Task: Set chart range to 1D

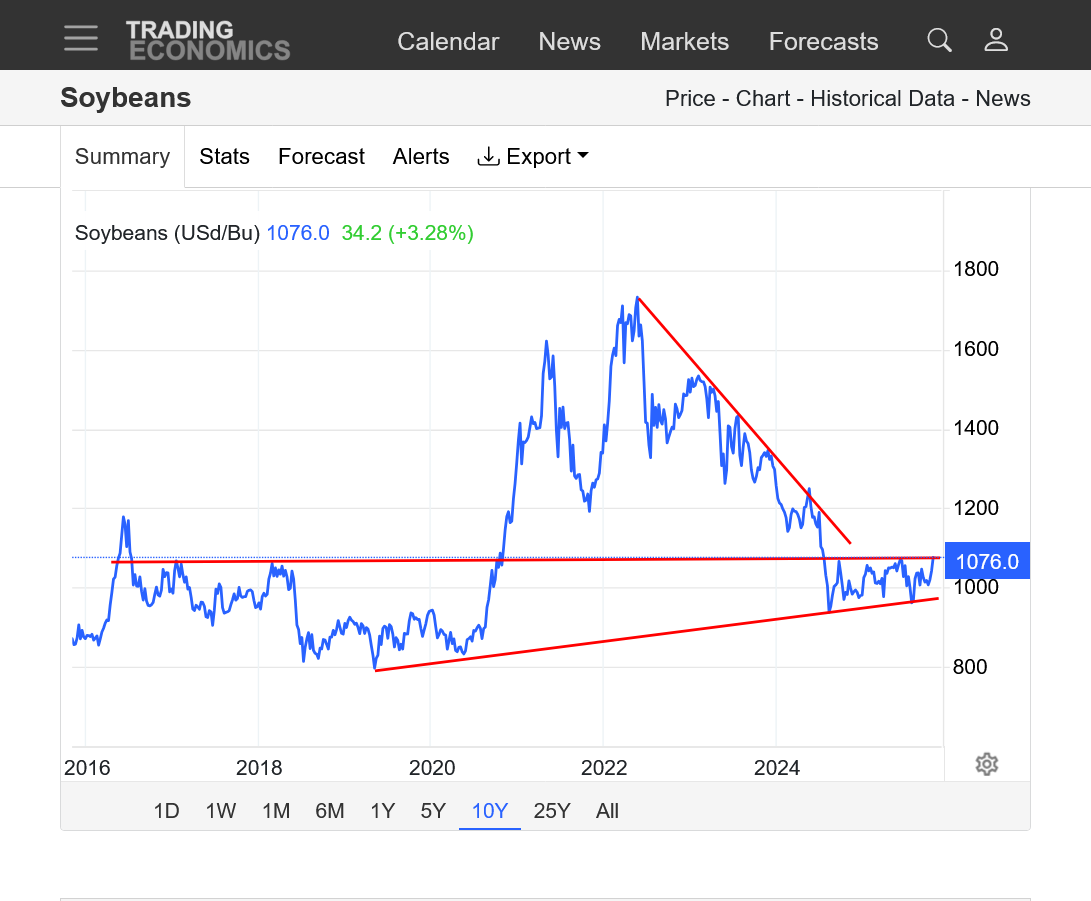Action: tap(166, 811)
